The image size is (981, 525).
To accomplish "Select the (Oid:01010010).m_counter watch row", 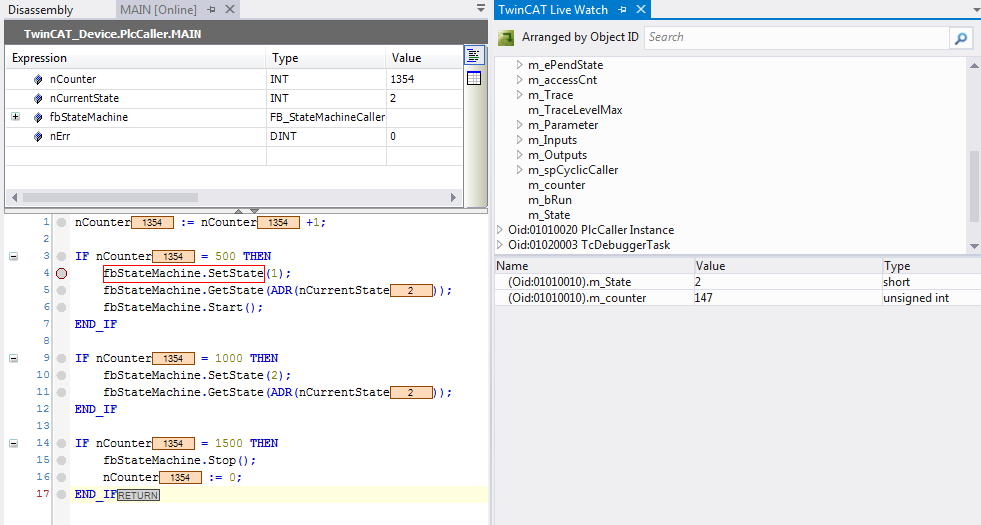I will click(738, 298).
